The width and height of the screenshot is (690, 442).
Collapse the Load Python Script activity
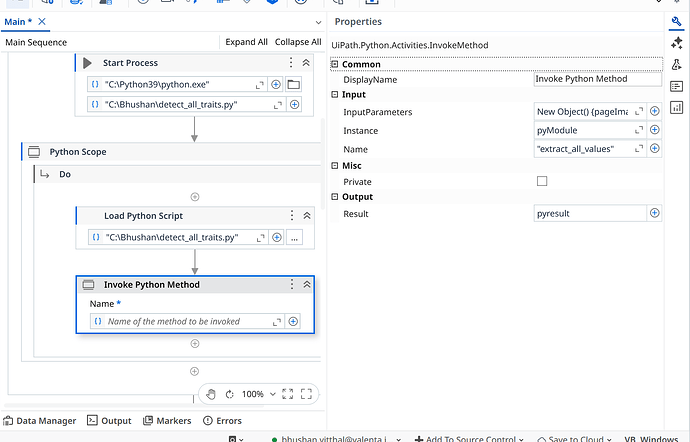pyautogui.click(x=307, y=215)
